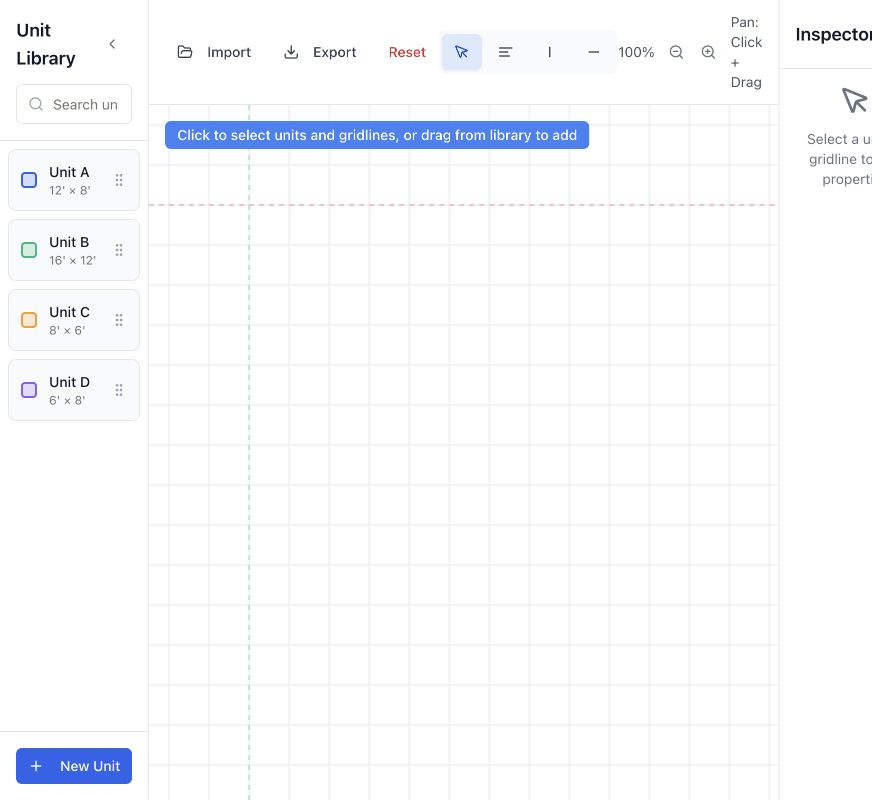The height and width of the screenshot is (800, 872).
Task: Activate the horizontal gridline tool
Action: [x=593, y=52]
